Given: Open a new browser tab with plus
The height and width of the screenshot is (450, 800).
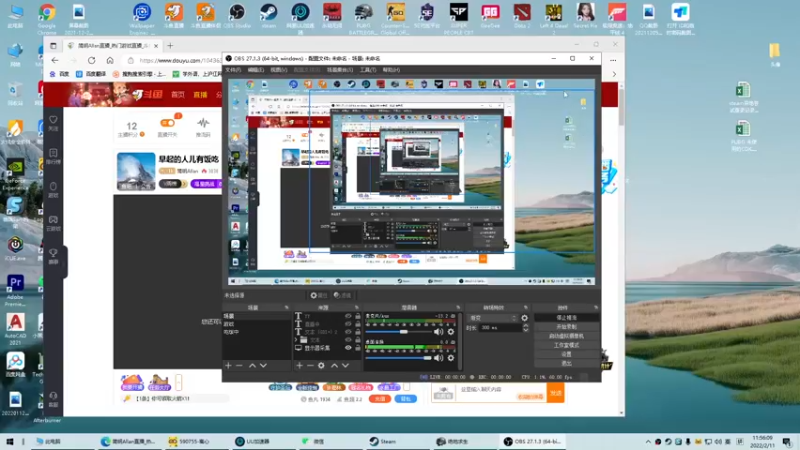Looking at the screenshot, I should (x=170, y=45).
